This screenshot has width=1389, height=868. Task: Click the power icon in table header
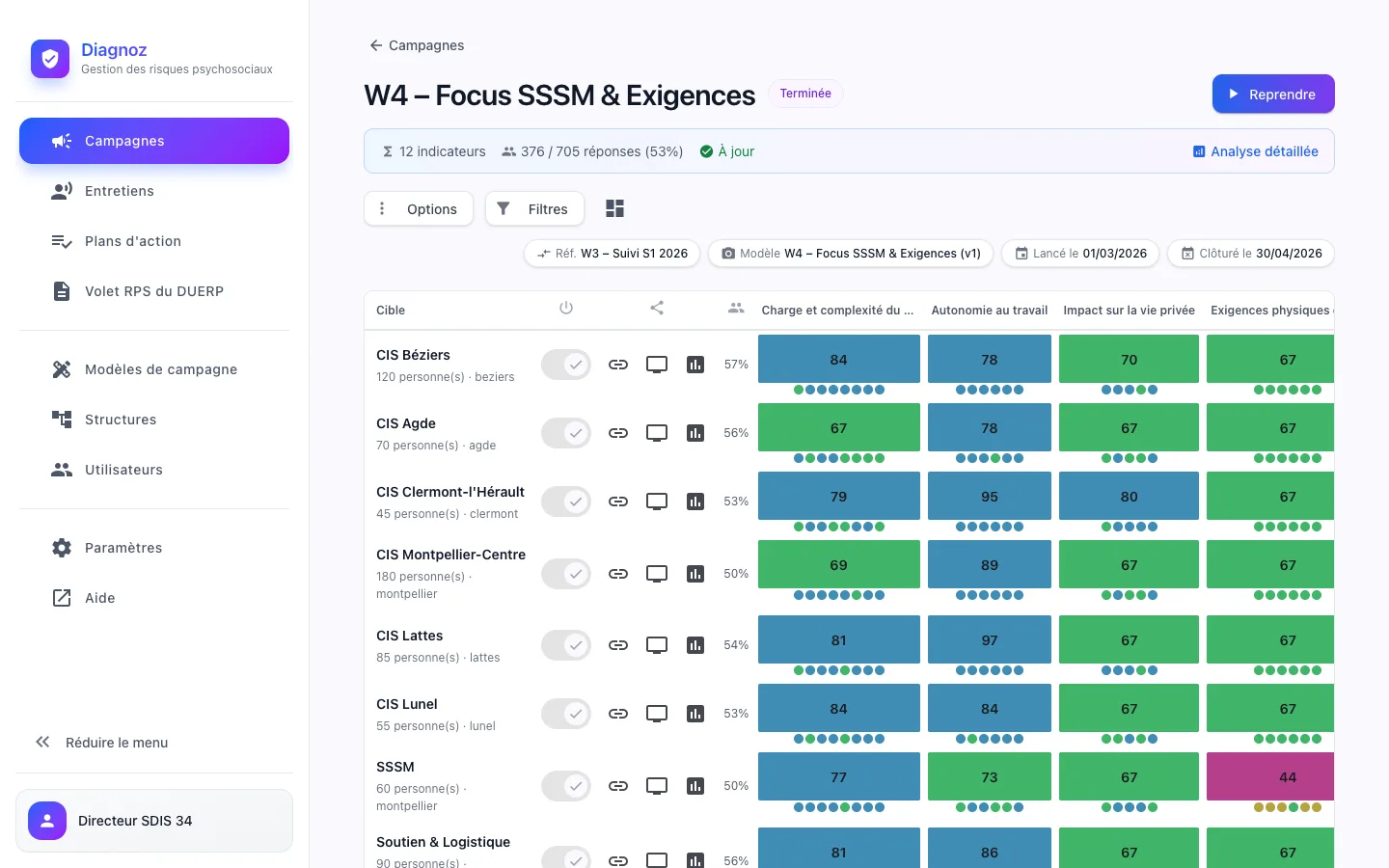click(x=566, y=308)
